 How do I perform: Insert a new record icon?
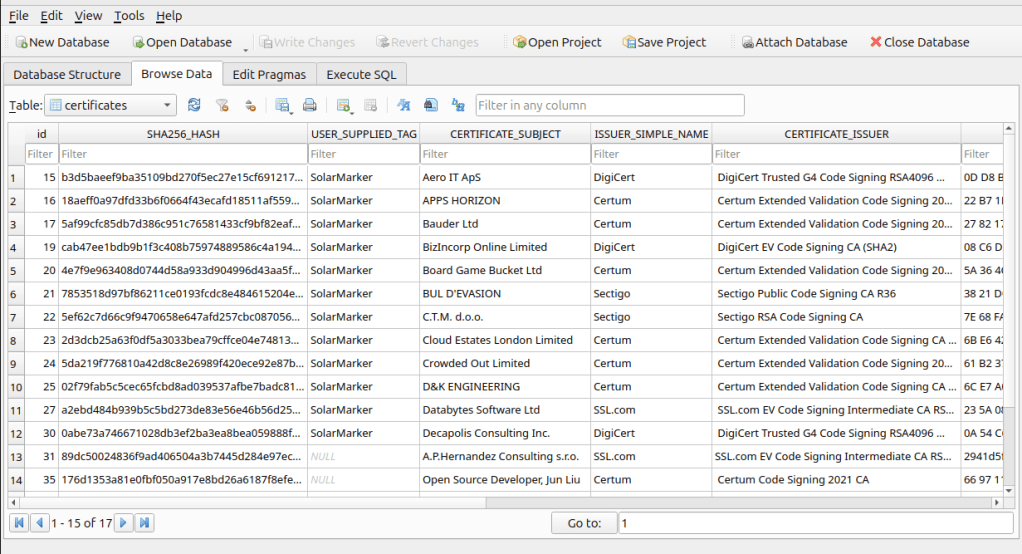point(344,105)
